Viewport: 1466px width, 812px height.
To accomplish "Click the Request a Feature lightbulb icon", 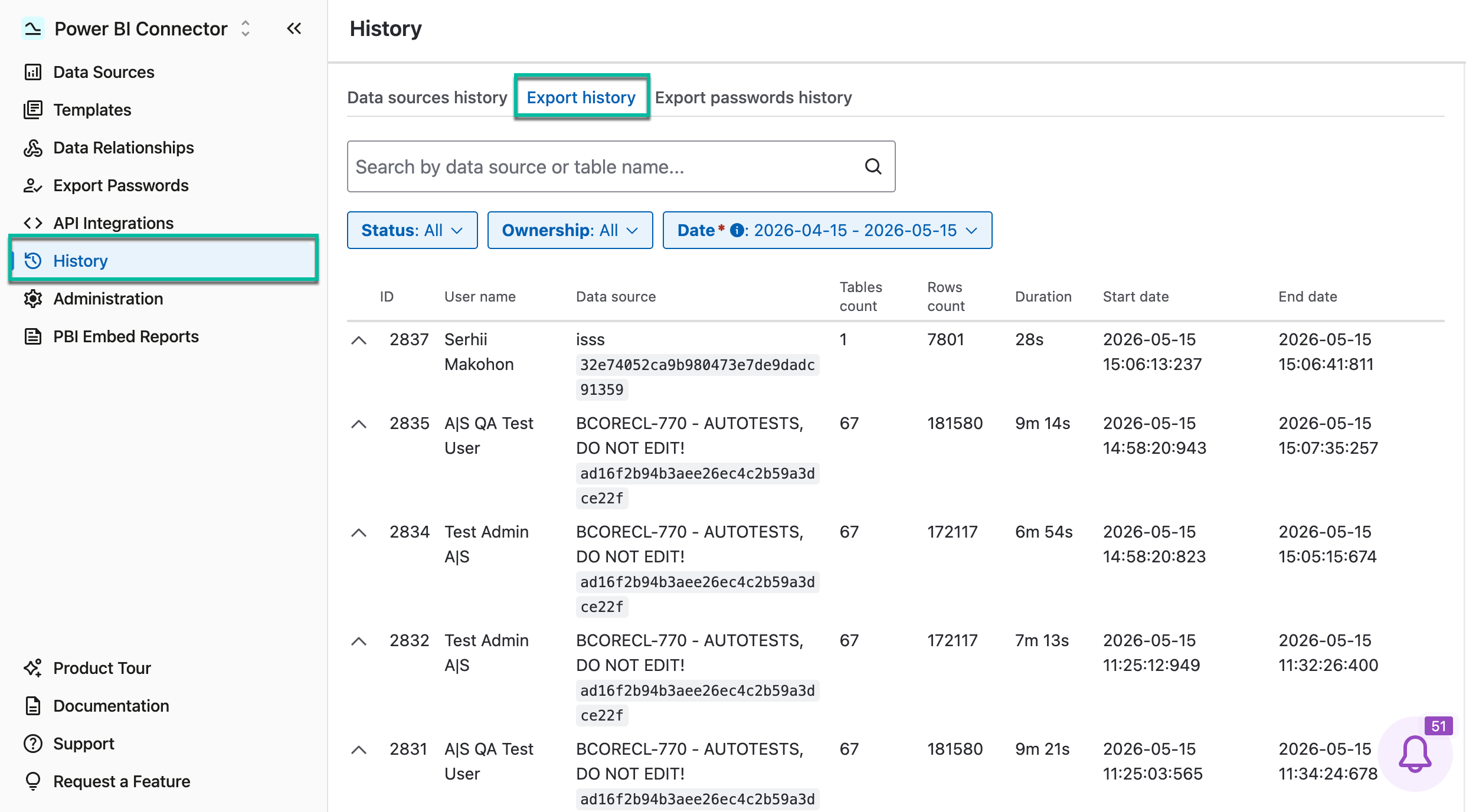I will (x=33, y=781).
